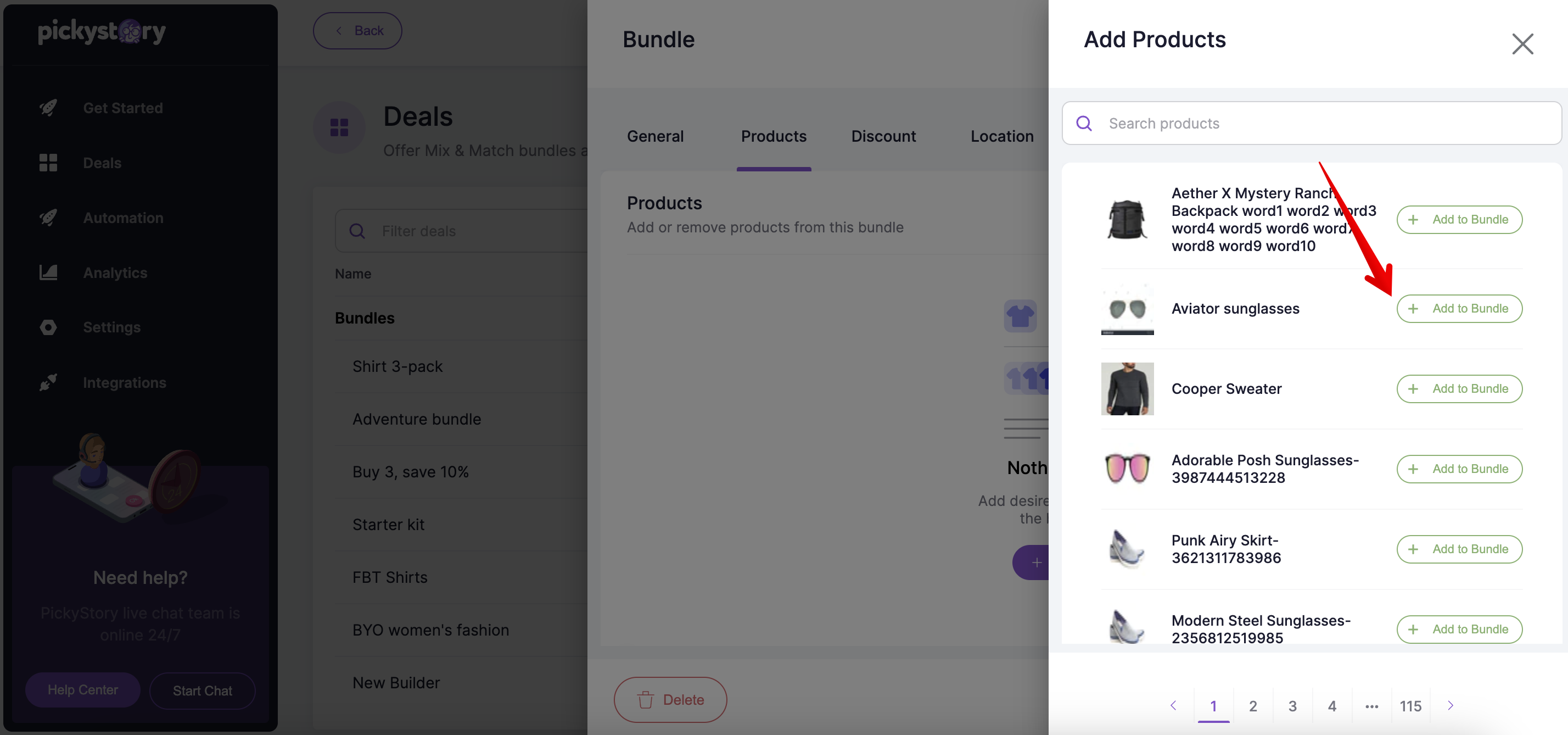Open Start Chat support button
Viewport: 1568px width, 735px height.
tap(202, 691)
